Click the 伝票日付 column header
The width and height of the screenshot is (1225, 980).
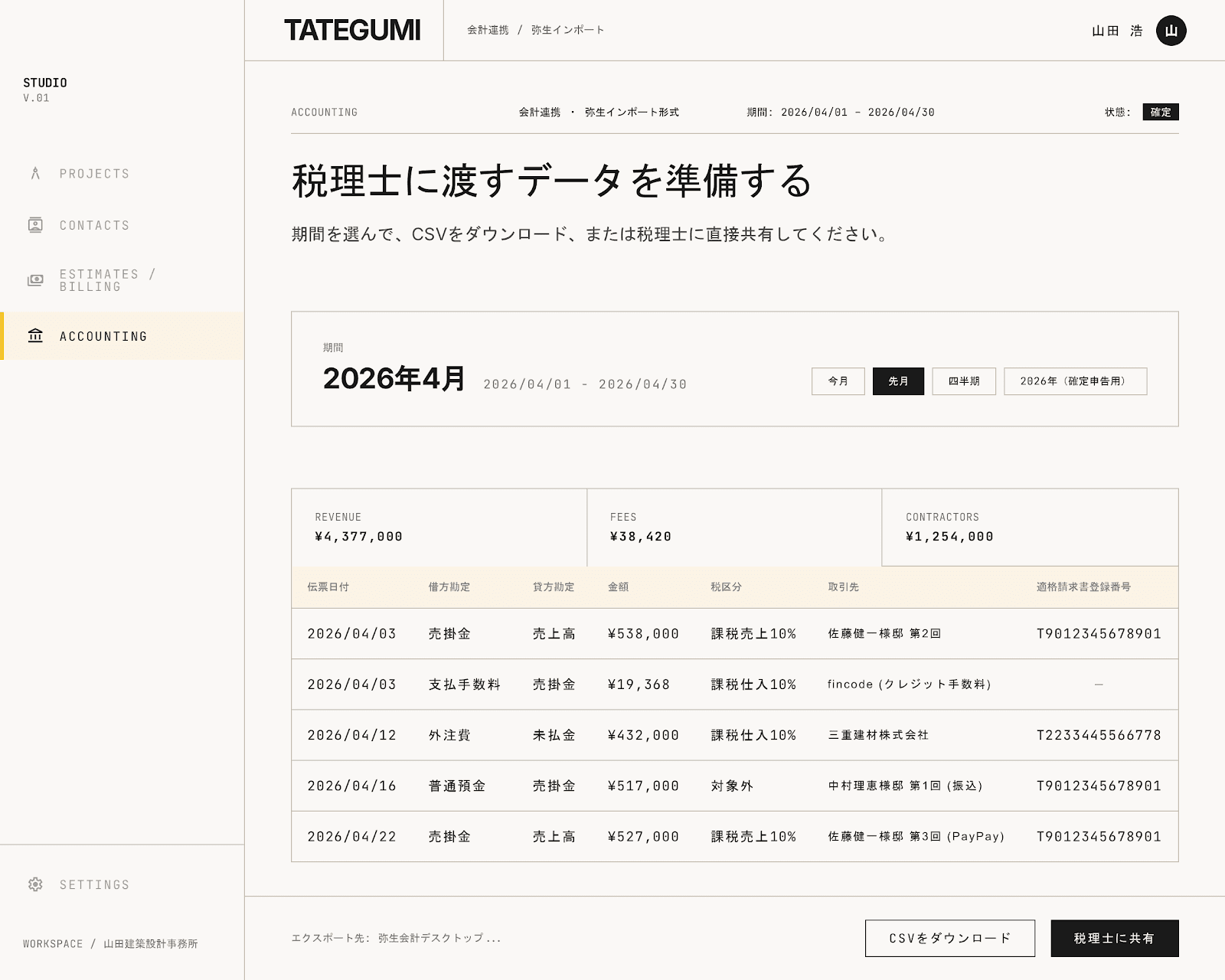click(x=328, y=586)
